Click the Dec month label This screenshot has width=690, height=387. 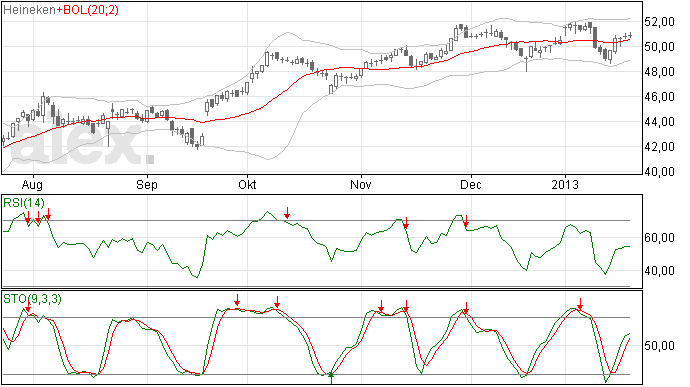pos(471,184)
